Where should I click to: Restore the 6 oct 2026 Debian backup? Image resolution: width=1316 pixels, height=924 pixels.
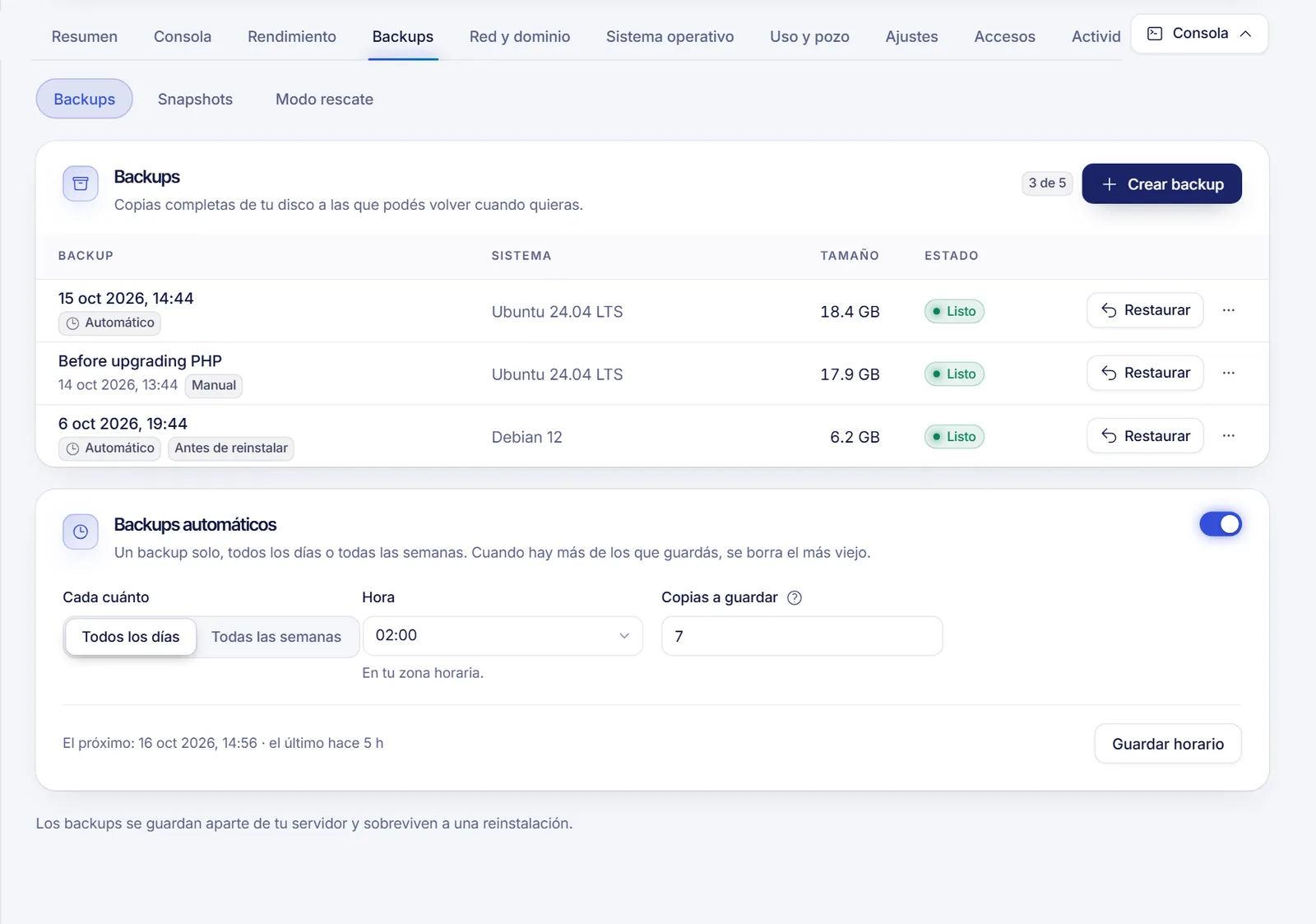coord(1145,435)
